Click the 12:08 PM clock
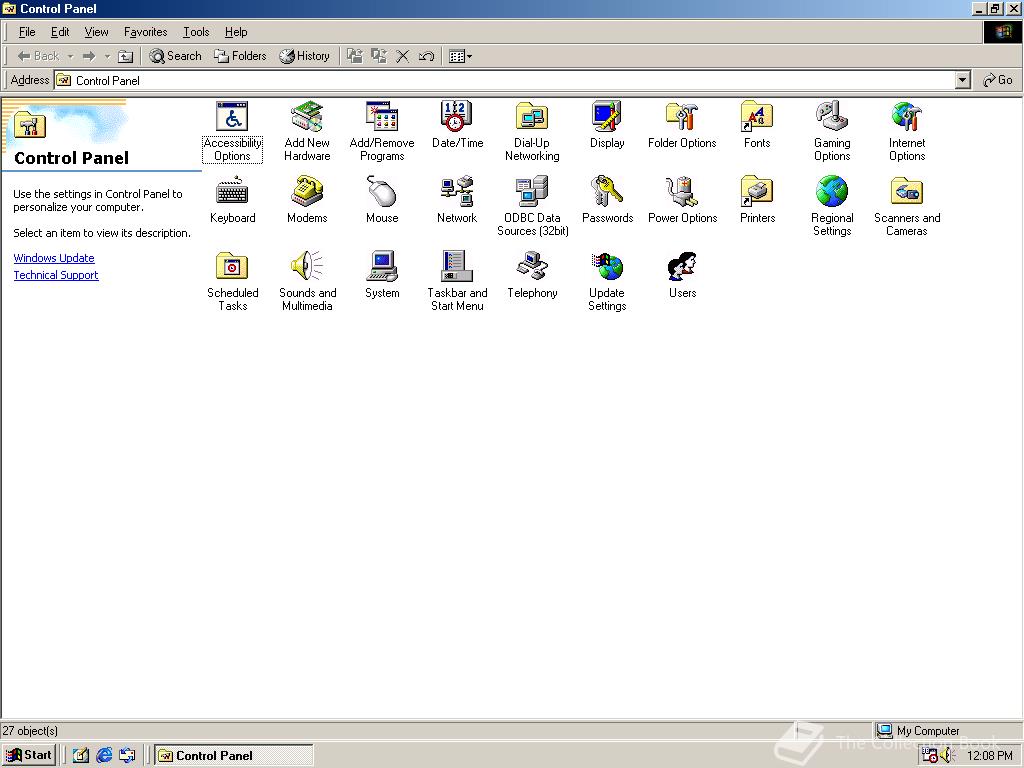1024x768 pixels. 989,756
